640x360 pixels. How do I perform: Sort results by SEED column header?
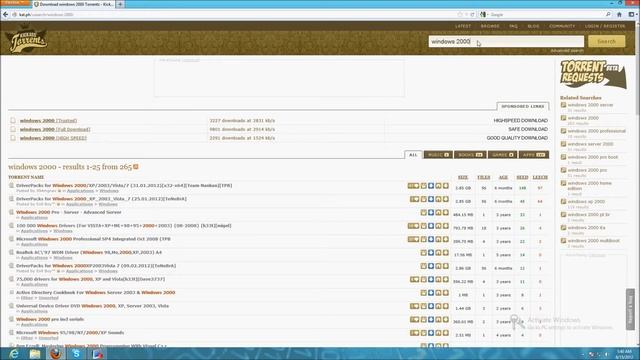[x=522, y=177]
